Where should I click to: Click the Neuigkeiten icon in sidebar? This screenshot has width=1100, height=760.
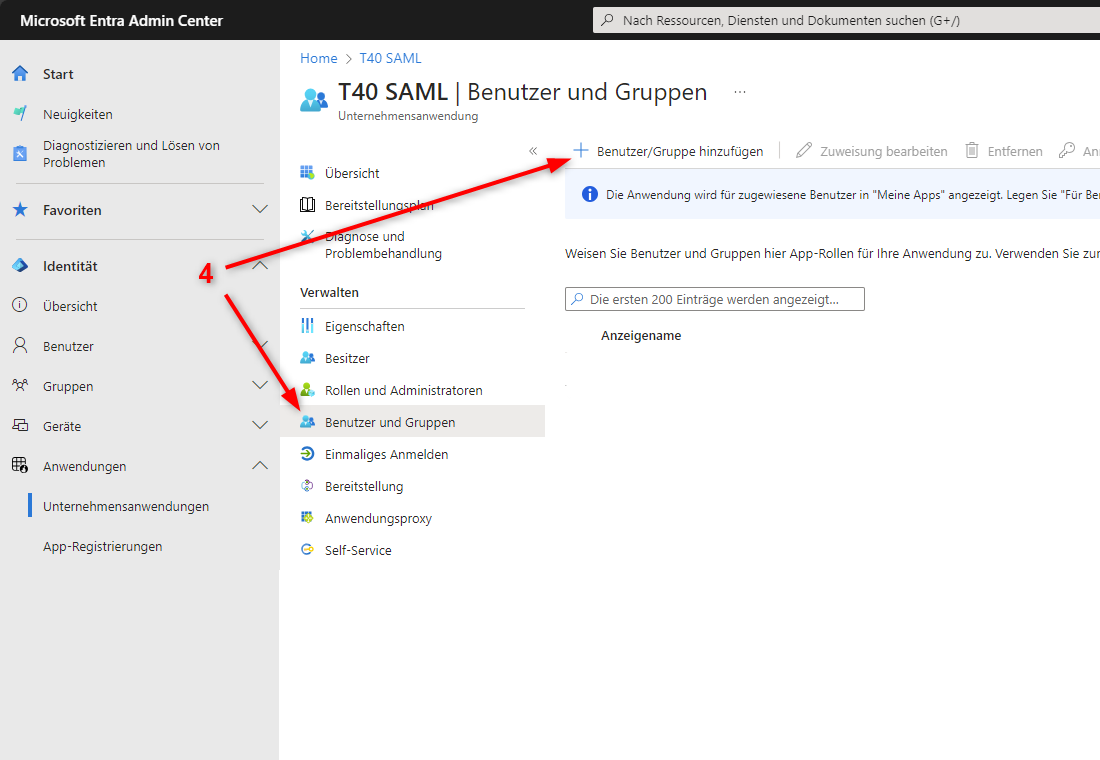click(20, 113)
